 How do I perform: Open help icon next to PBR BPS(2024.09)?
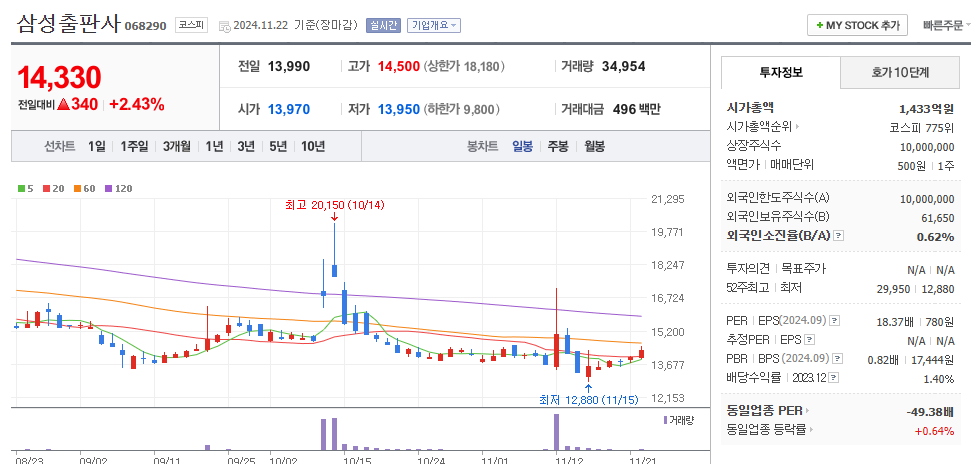[838, 359]
